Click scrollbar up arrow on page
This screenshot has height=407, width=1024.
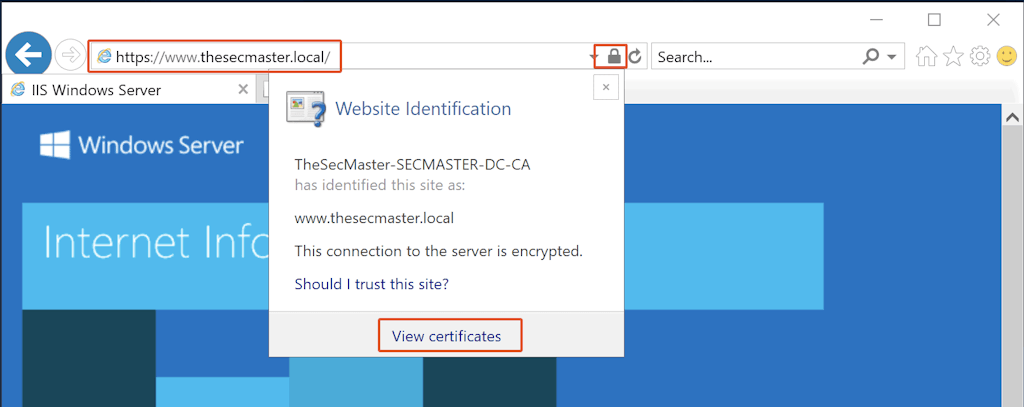[1013, 118]
